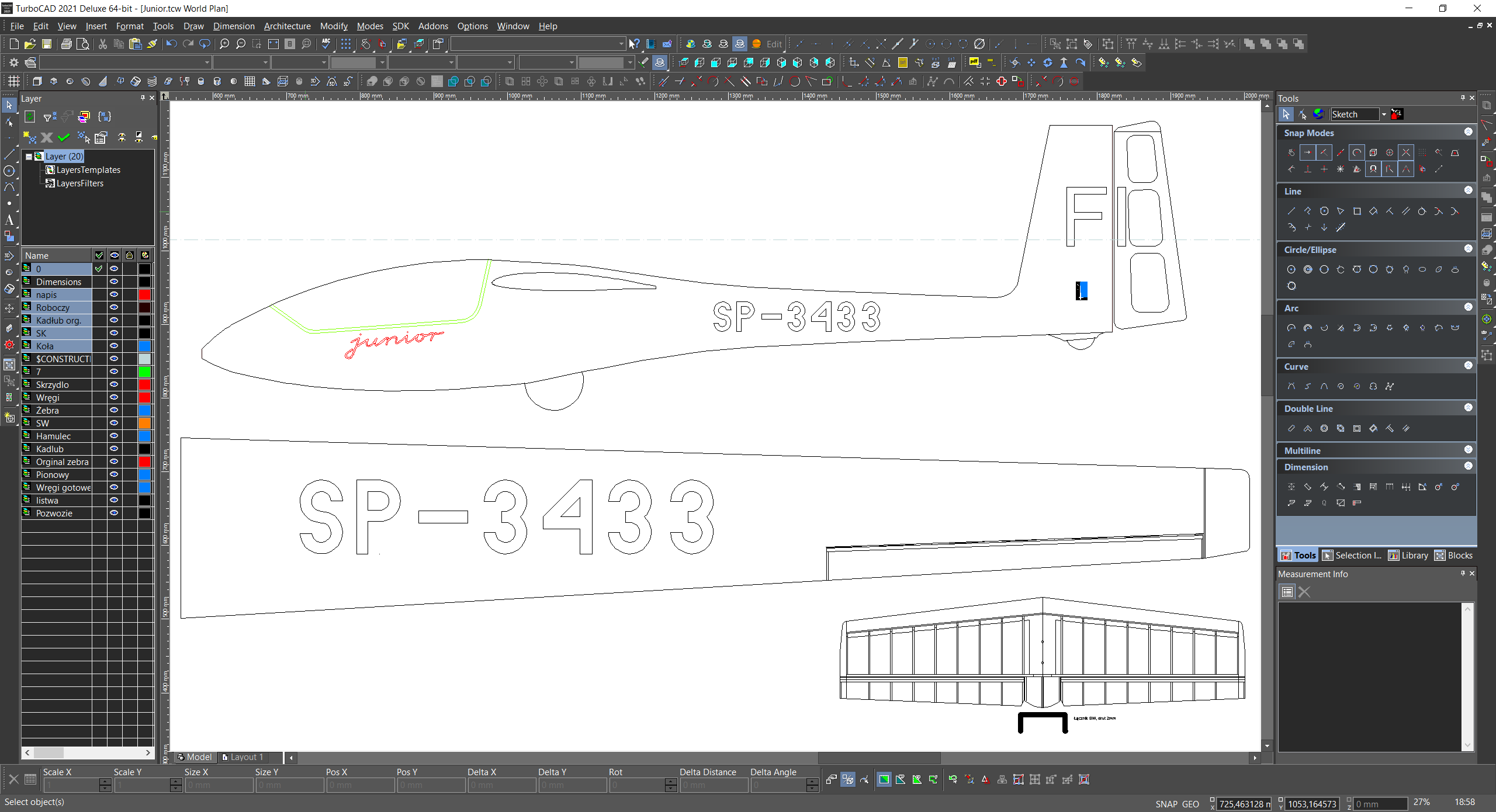Click the Undo arrow icon
This screenshot has height=812, width=1496.
pyautogui.click(x=171, y=44)
